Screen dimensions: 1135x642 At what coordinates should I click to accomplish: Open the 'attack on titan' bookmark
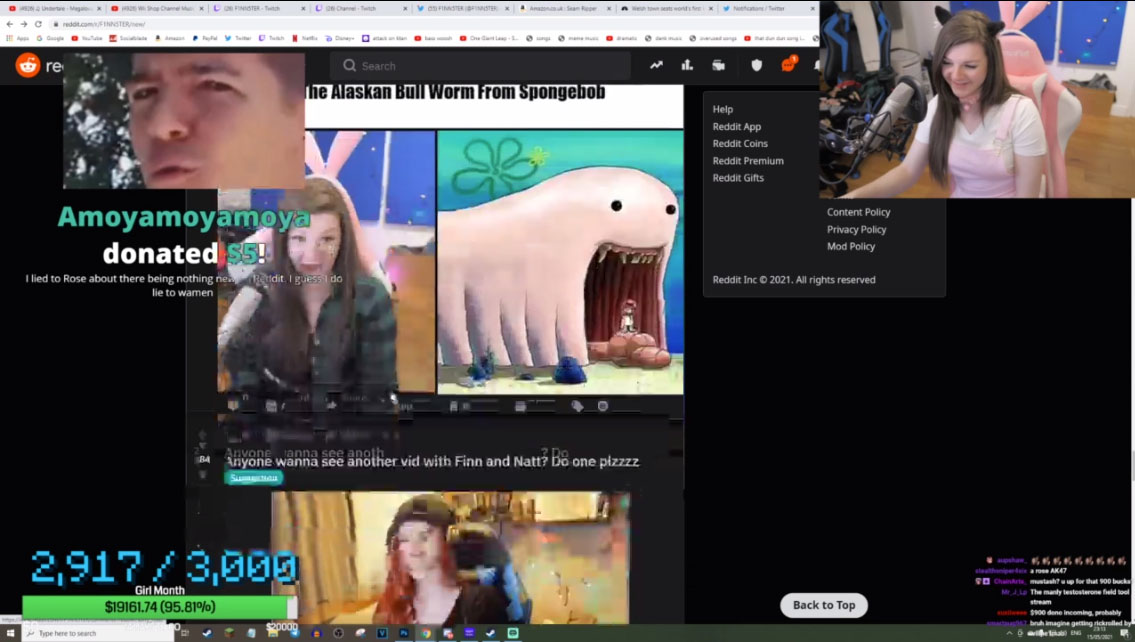[384, 38]
